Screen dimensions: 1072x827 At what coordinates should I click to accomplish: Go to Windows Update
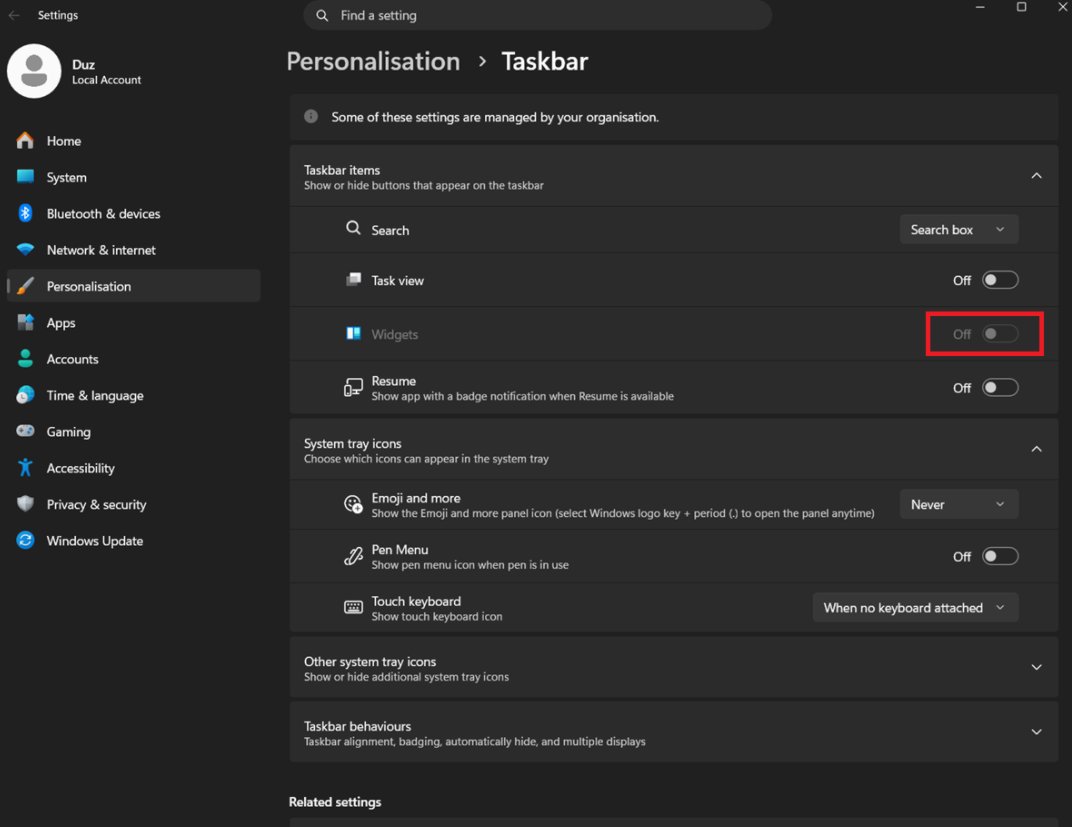133,540
